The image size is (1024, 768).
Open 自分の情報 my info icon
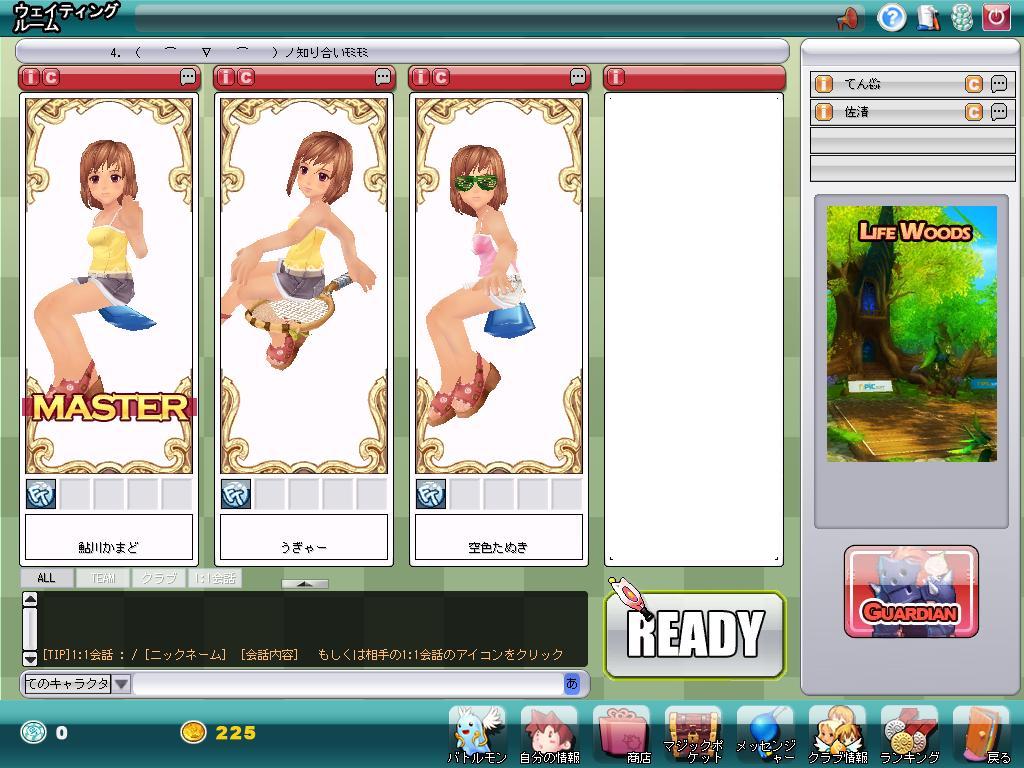tap(549, 734)
